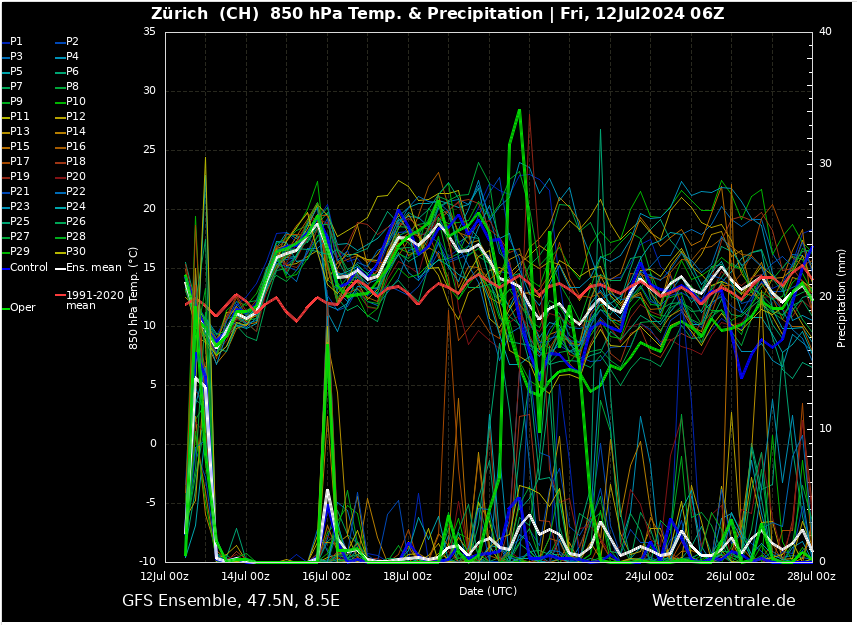857x625 pixels.
Task: Click the Precipitation (mm) axis title
Action: coord(842,298)
